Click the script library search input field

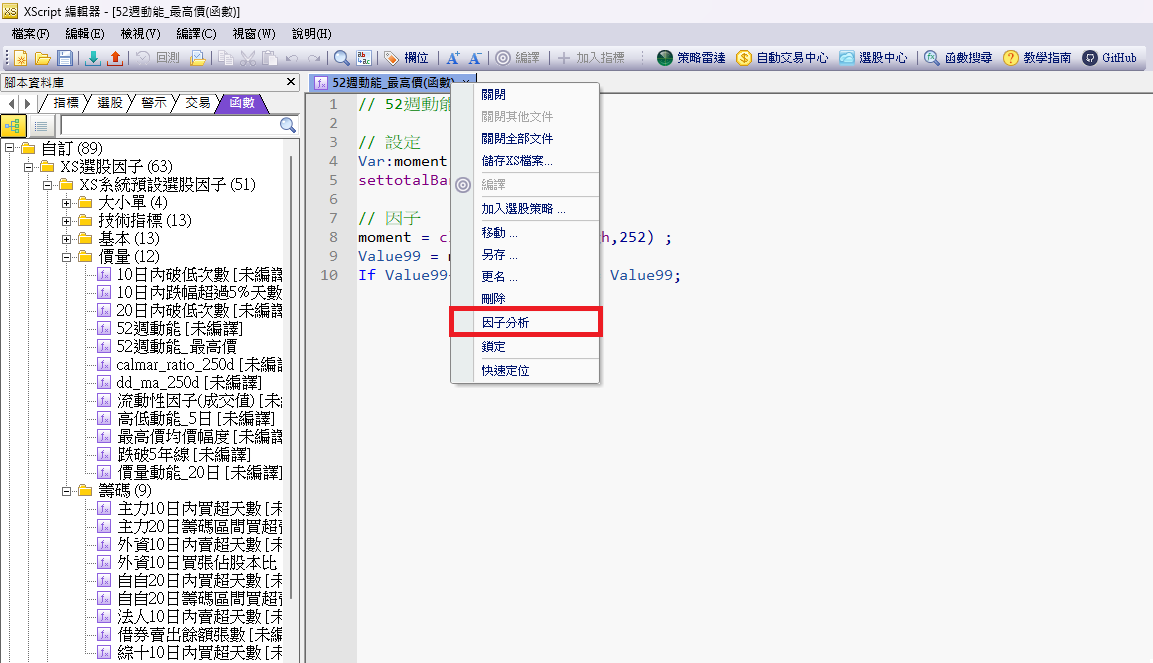[x=167, y=125]
